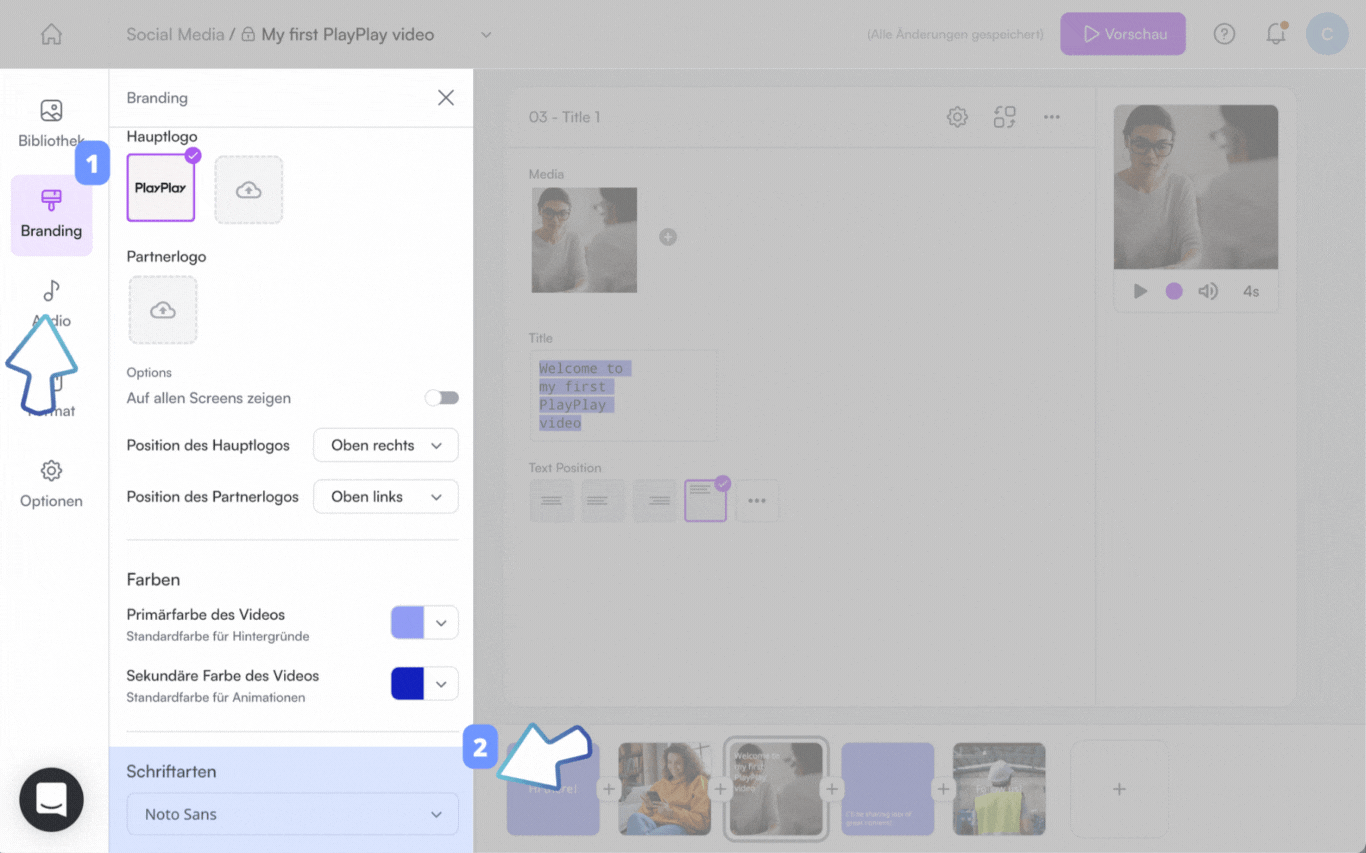
Task: Go to the home icon
Action: click(x=51, y=34)
